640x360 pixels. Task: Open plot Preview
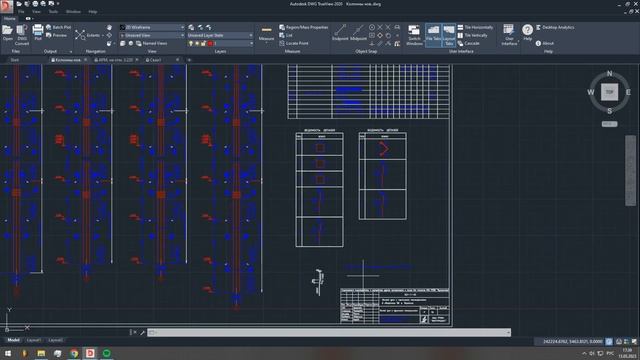tap(56, 36)
